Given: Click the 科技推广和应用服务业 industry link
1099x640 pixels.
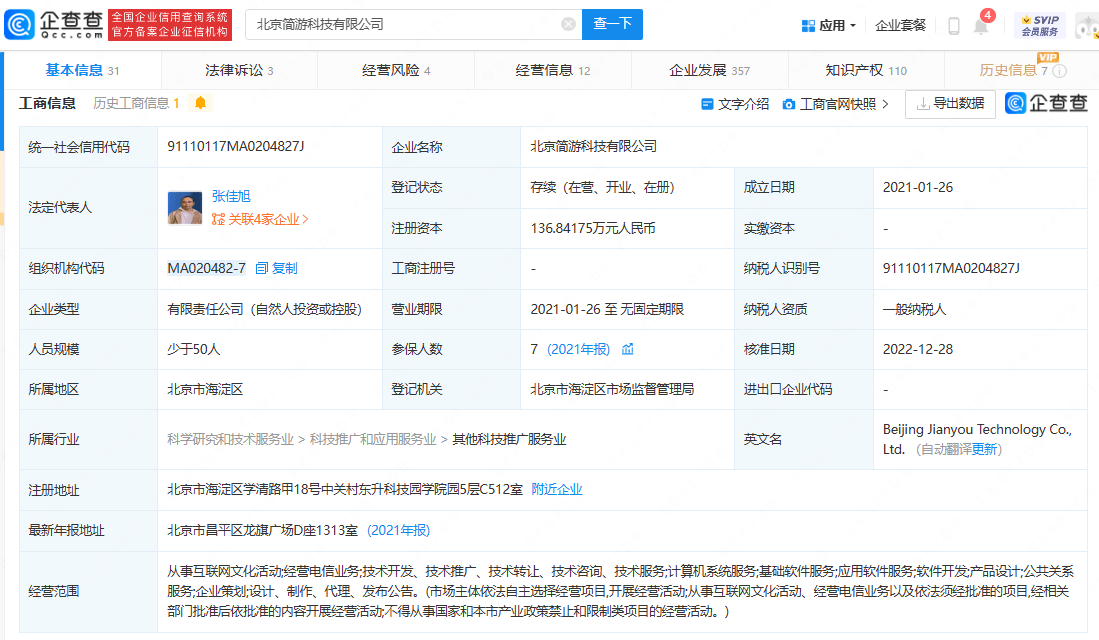Looking at the screenshot, I should click(373, 440).
